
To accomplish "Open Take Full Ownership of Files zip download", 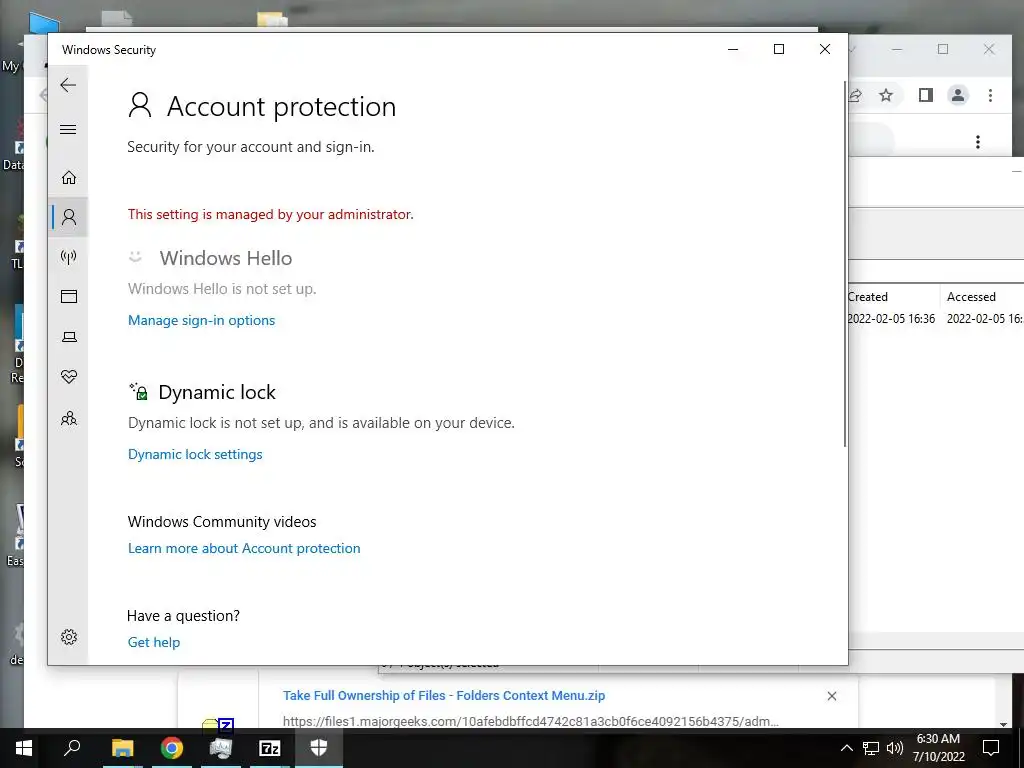I will click(x=443, y=696).
